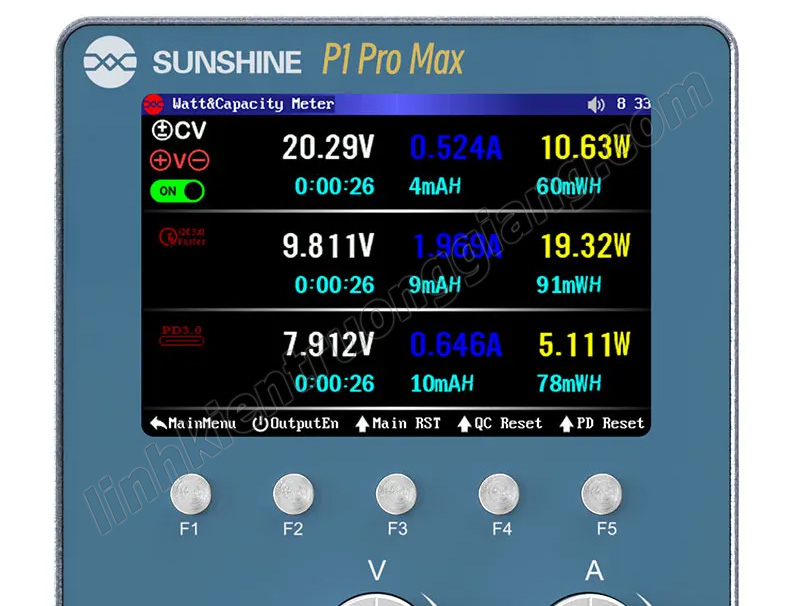
Task: Click the 0:00:26 timer in the QC3.0 row
Action: click(335, 285)
